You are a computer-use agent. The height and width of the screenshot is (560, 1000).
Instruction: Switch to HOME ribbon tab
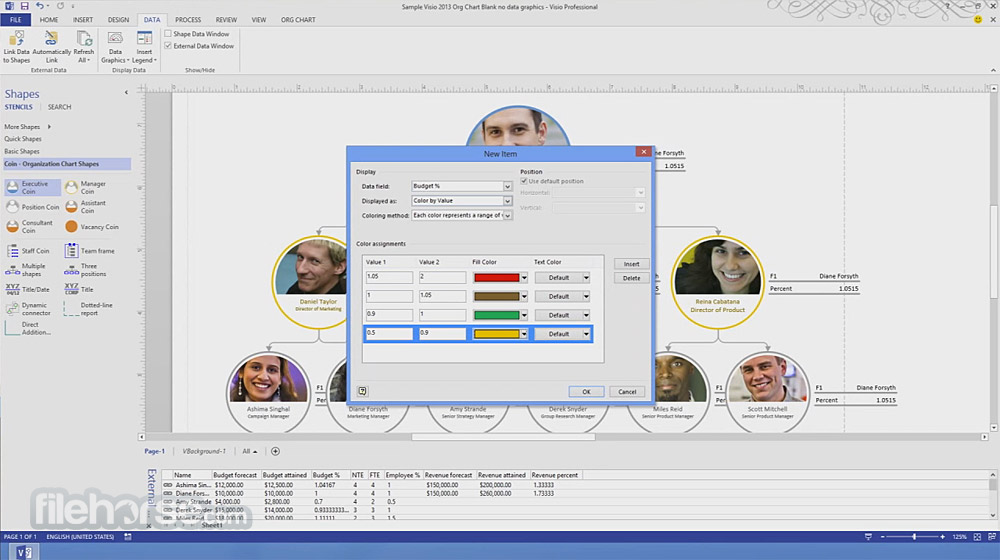[x=48, y=20]
